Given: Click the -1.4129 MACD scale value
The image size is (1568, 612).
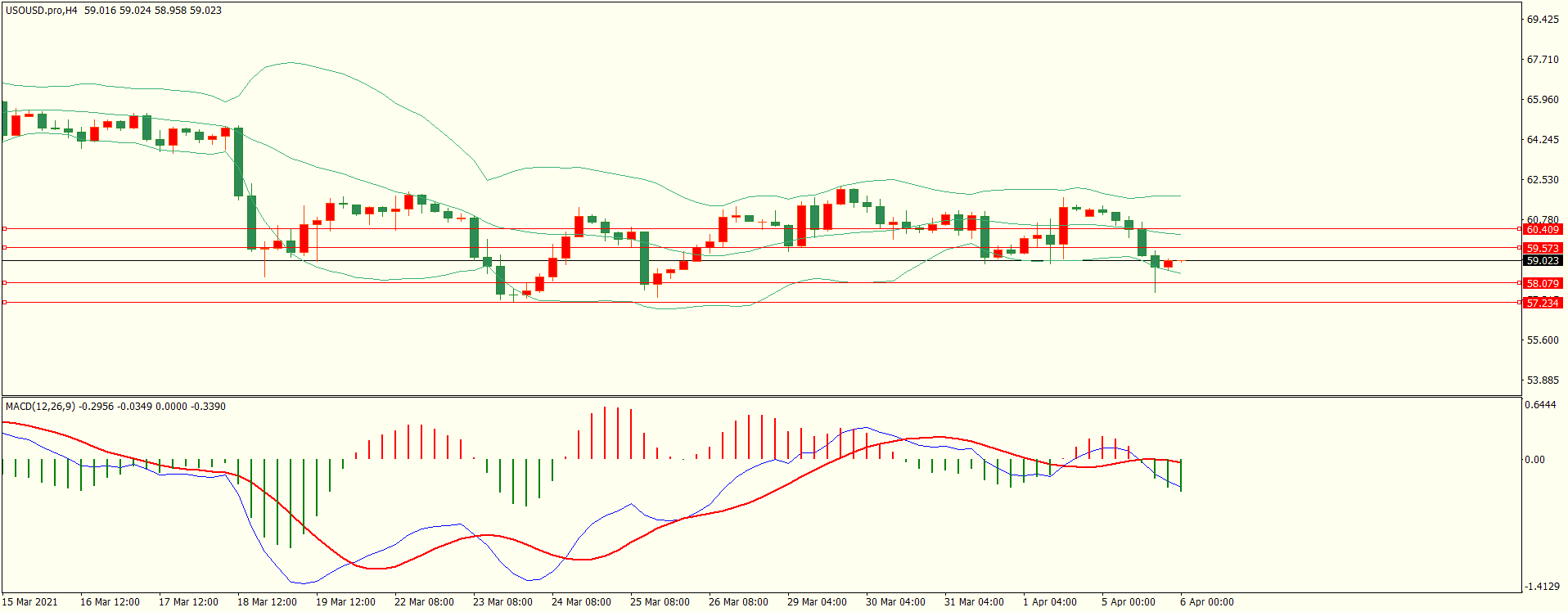Looking at the screenshot, I should pos(1542,587).
